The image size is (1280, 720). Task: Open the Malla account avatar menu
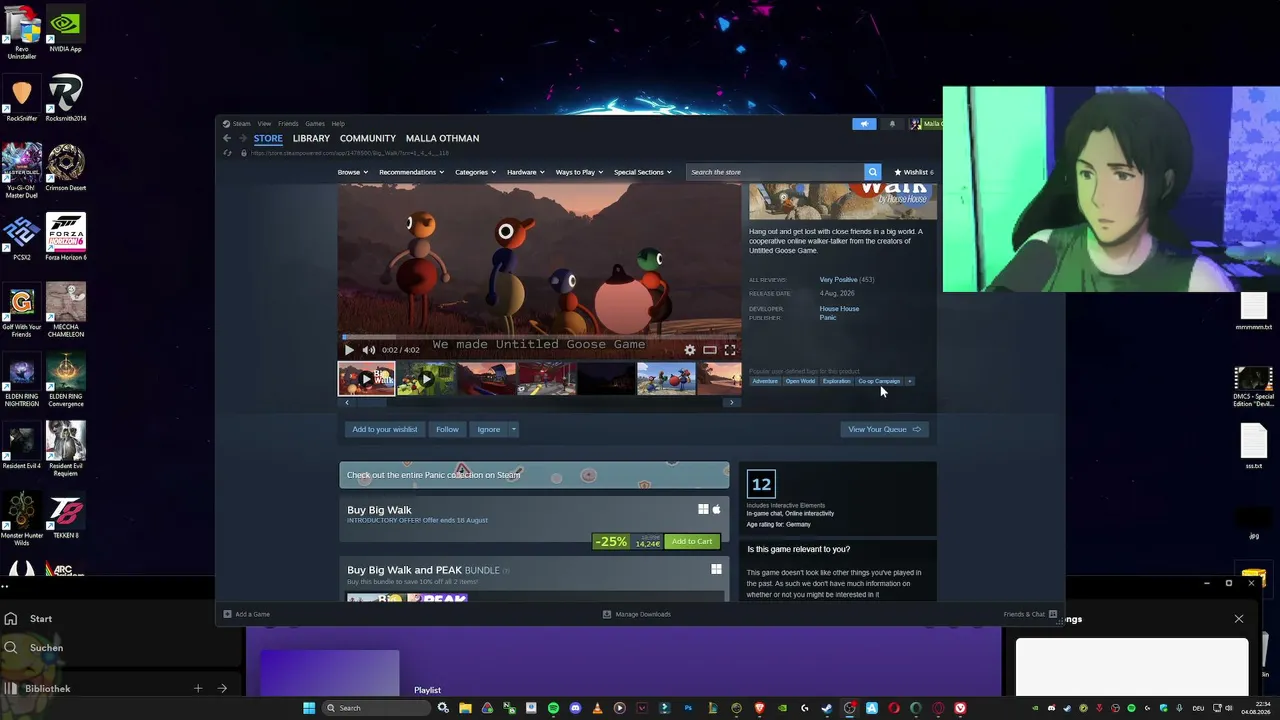(926, 124)
